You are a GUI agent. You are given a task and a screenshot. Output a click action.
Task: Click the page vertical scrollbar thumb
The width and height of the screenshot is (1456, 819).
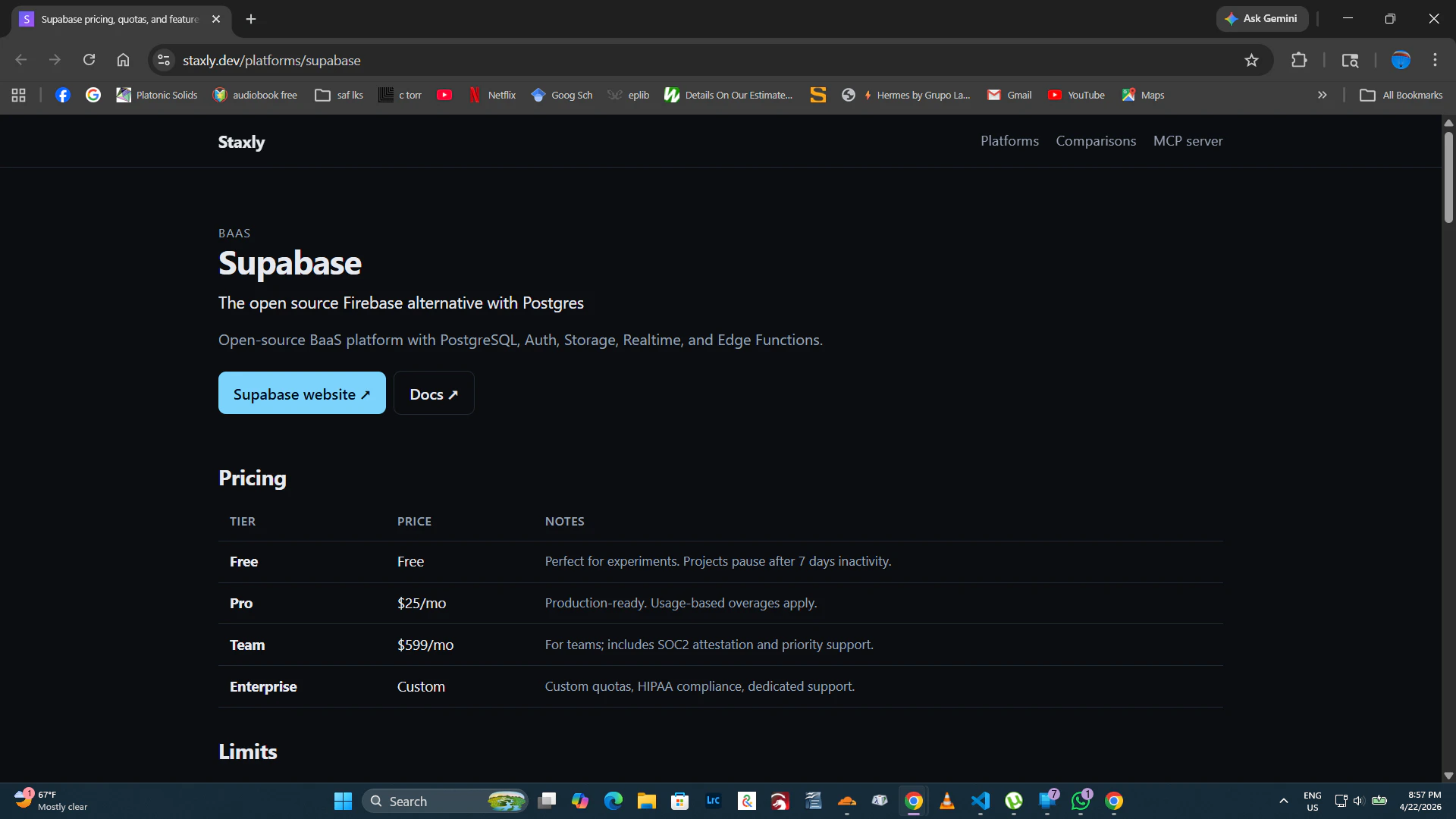point(1448,177)
